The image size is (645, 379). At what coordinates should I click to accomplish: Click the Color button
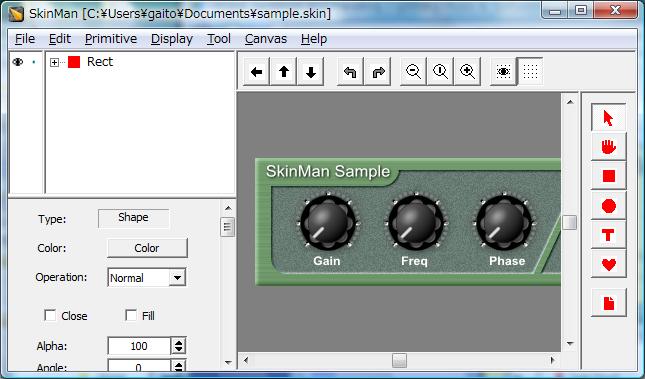pos(147,248)
